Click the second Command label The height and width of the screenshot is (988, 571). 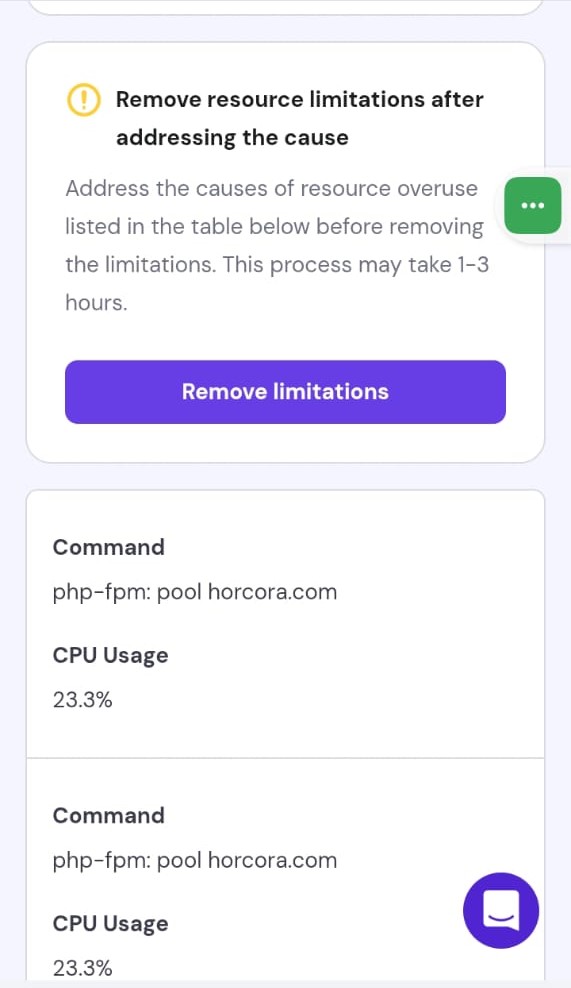click(108, 815)
